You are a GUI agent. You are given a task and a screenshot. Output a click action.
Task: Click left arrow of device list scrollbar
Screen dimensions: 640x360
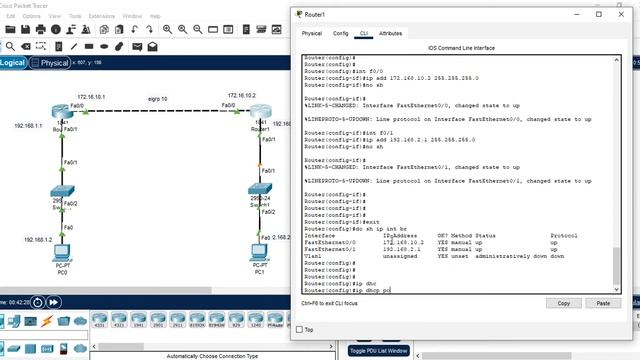click(x=94, y=347)
